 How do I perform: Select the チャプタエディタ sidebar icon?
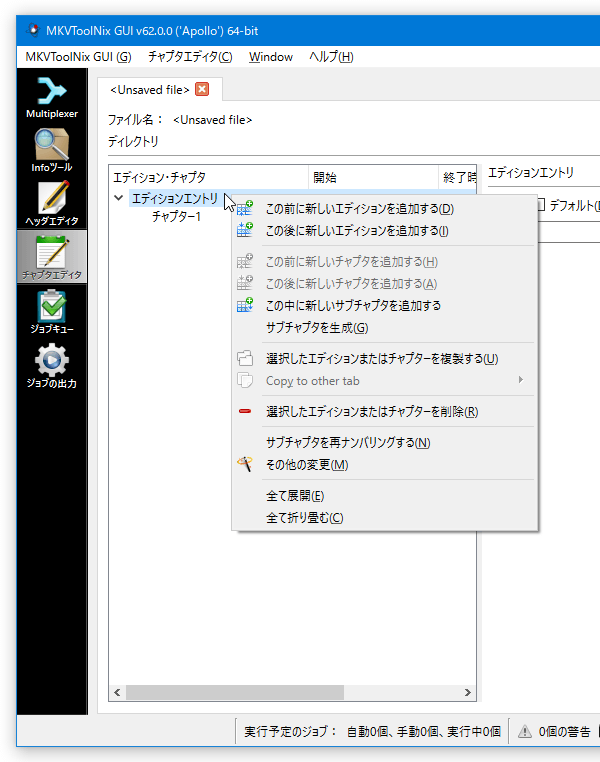click(51, 258)
